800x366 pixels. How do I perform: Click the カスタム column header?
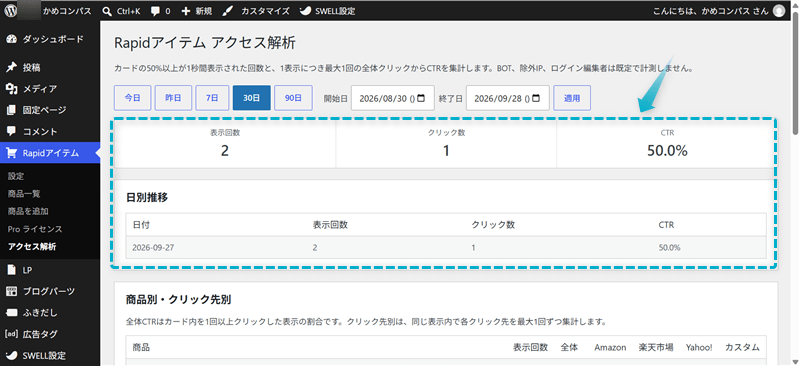pyautogui.click(x=742, y=347)
